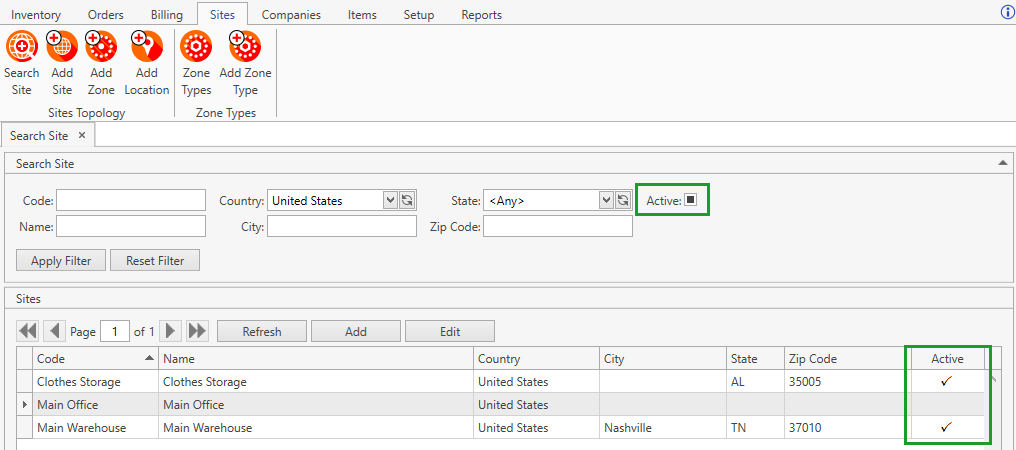This screenshot has height=450, width=1016.
Task: Click the Refresh button
Action: pos(262,331)
